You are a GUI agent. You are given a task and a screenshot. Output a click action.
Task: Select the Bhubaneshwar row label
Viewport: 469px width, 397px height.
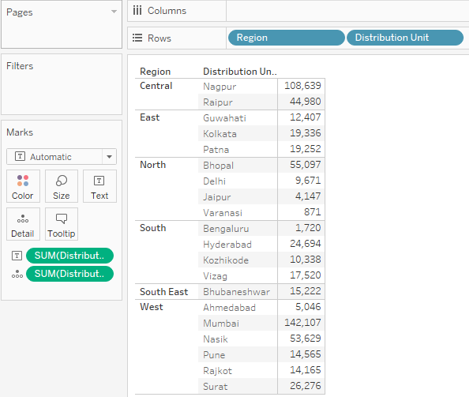236,292
